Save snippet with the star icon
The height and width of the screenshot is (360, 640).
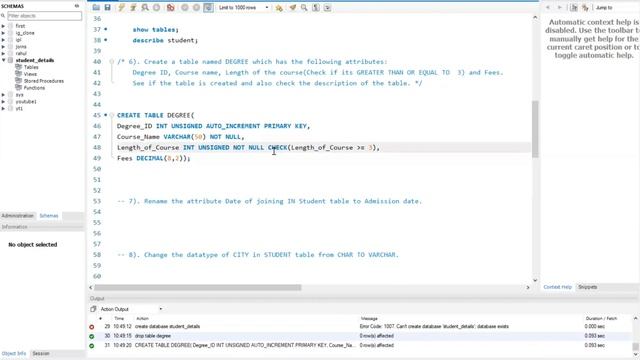[x=279, y=8]
